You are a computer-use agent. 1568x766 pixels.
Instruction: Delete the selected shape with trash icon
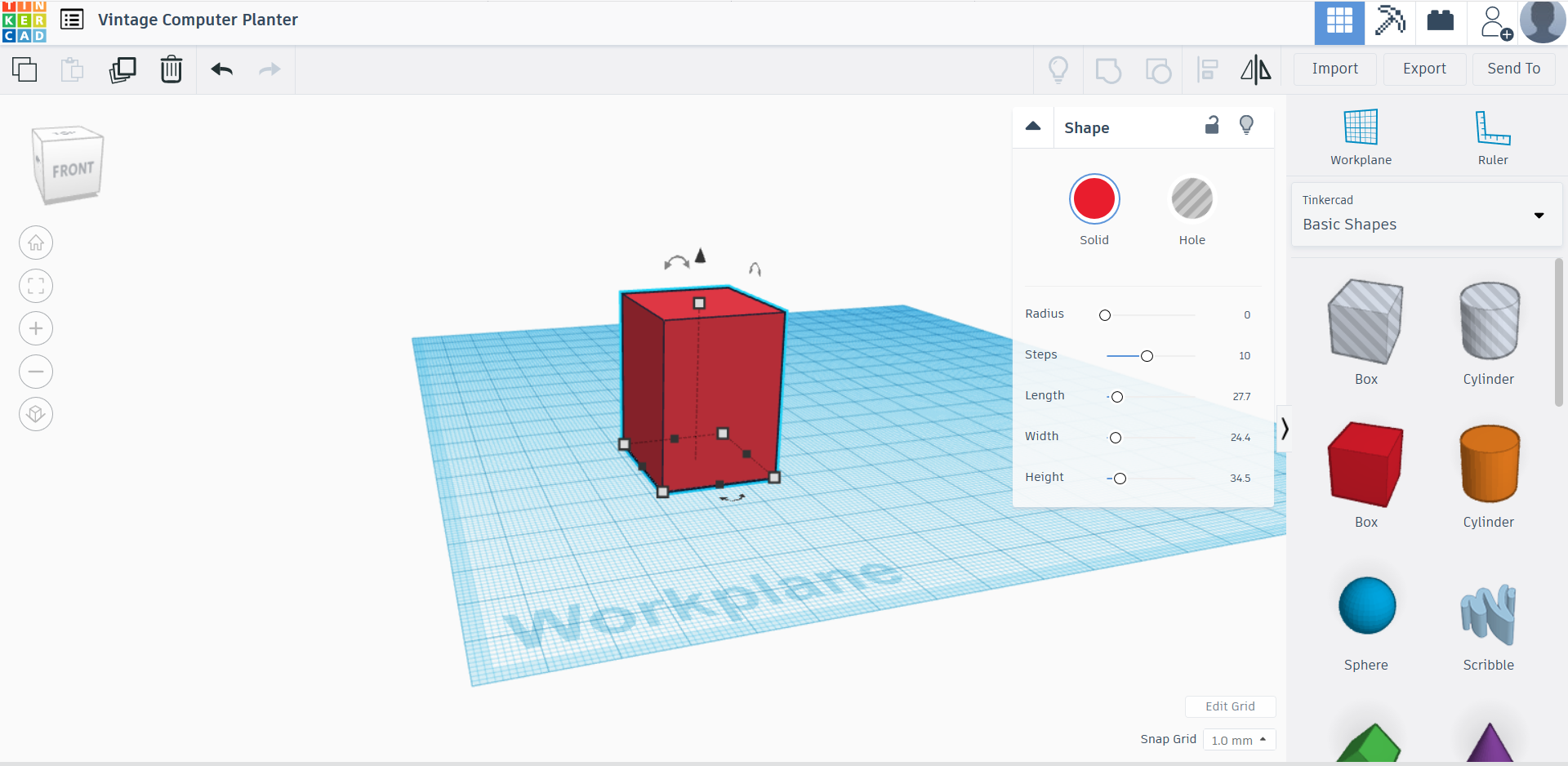coord(171,69)
